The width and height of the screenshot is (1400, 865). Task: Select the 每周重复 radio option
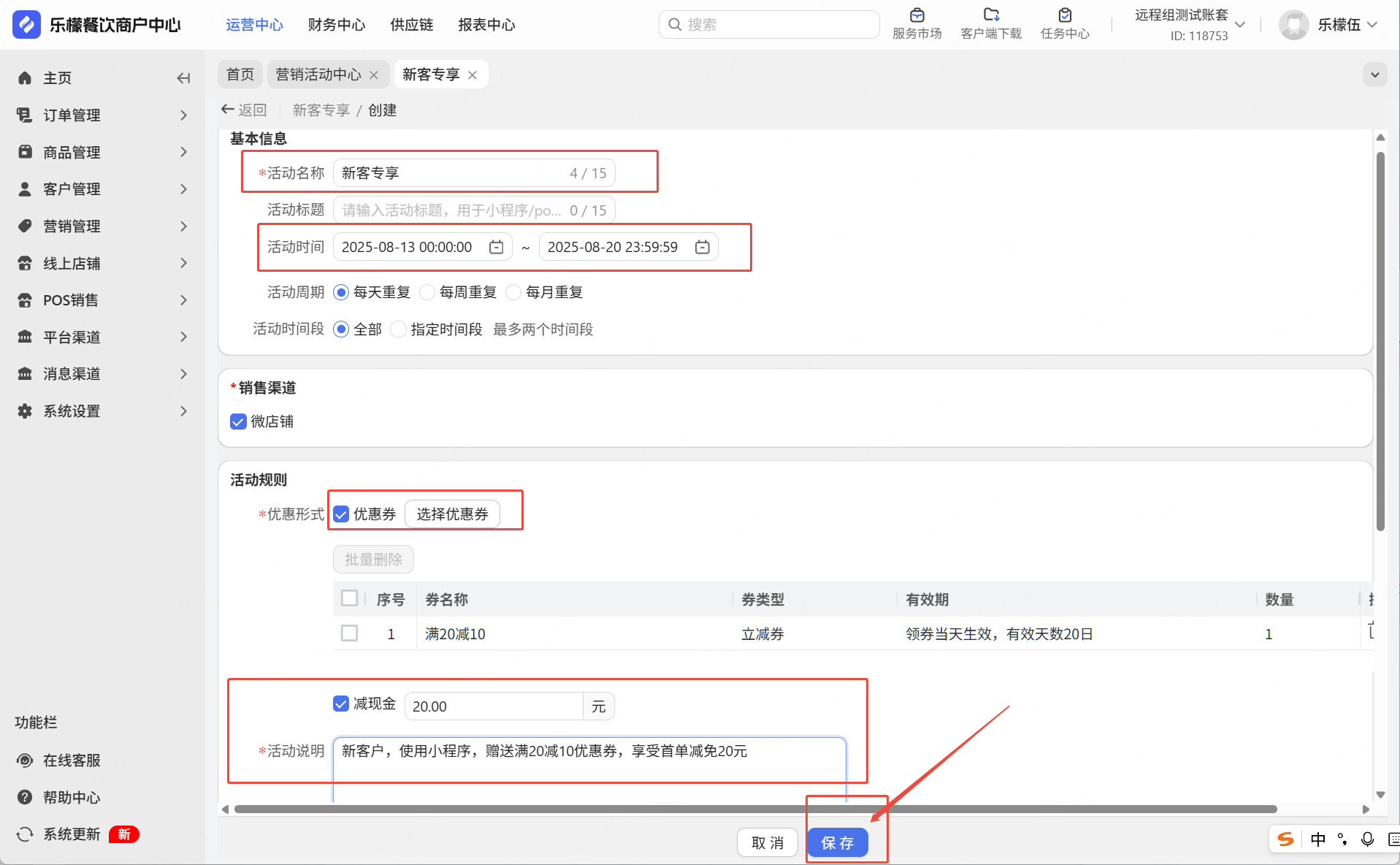click(428, 292)
